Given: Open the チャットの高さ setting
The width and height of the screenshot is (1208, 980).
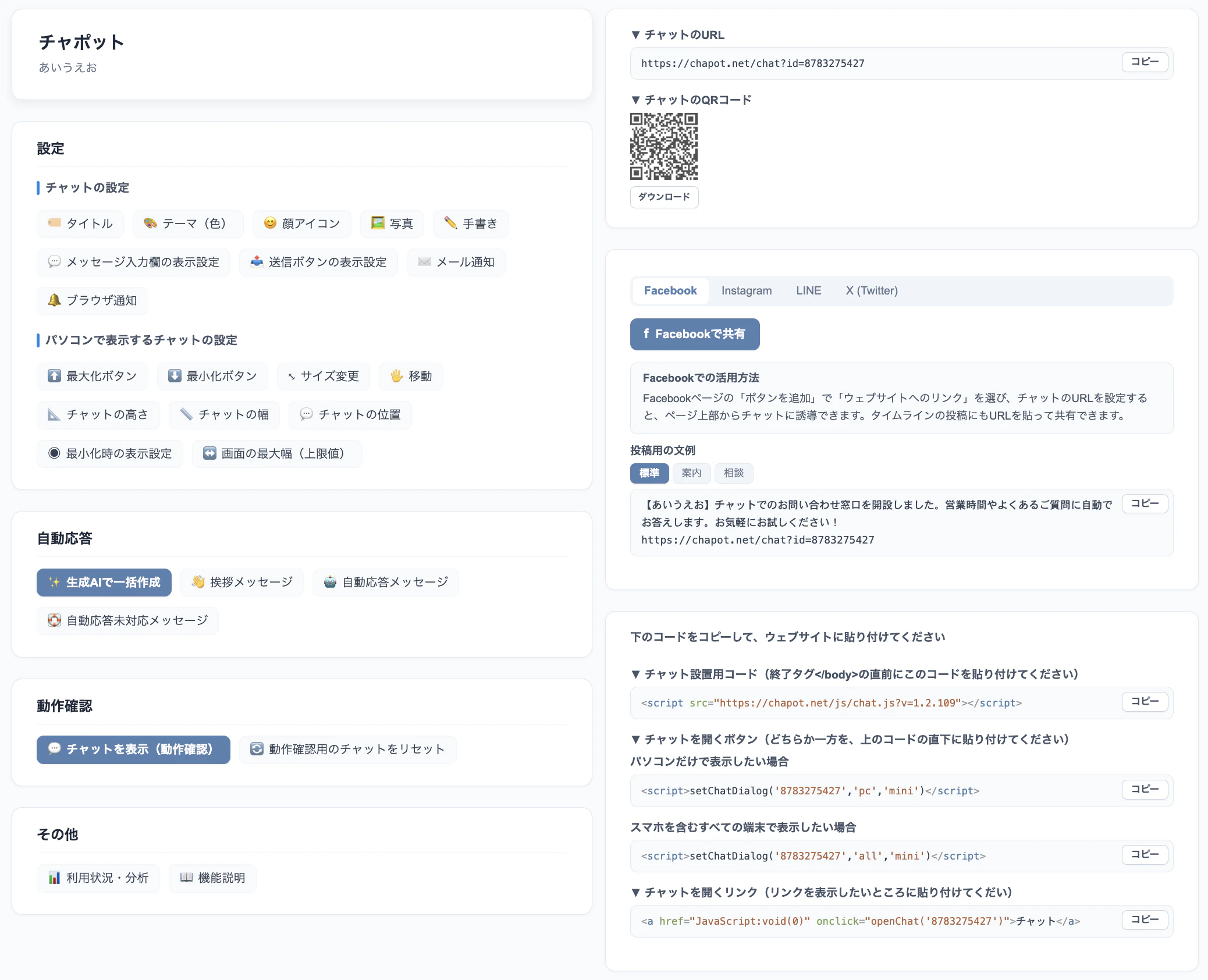Looking at the screenshot, I should tap(98, 414).
